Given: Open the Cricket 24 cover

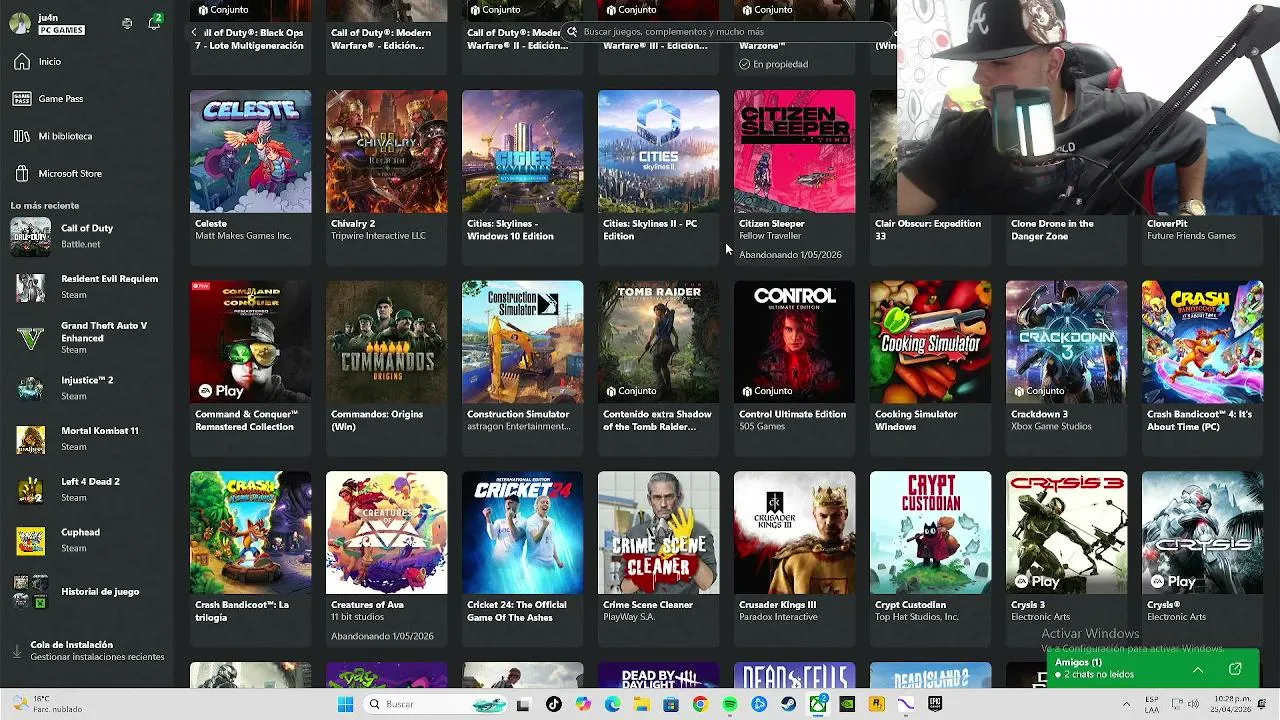Looking at the screenshot, I should click(522, 533).
